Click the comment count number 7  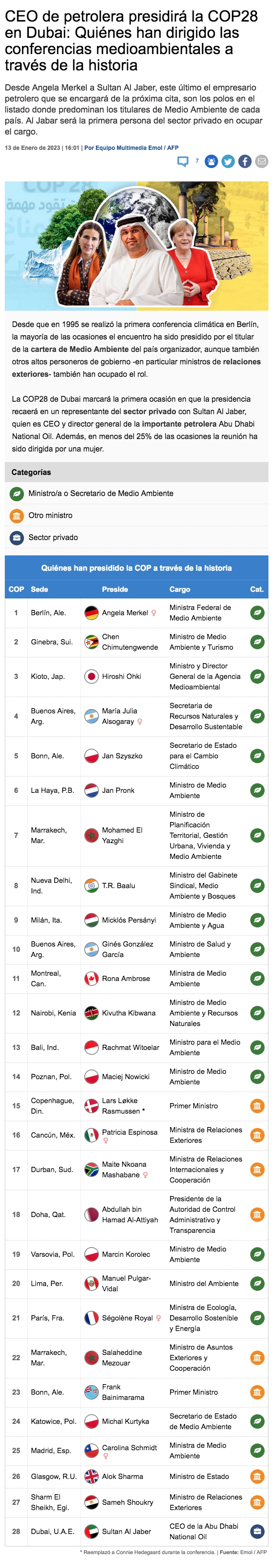[x=197, y=161]
